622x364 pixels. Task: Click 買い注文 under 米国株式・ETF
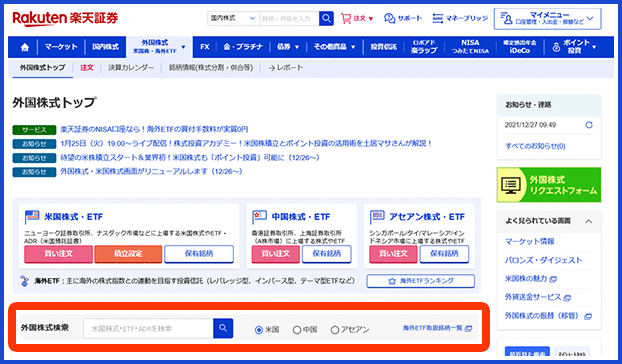[58, 254]
